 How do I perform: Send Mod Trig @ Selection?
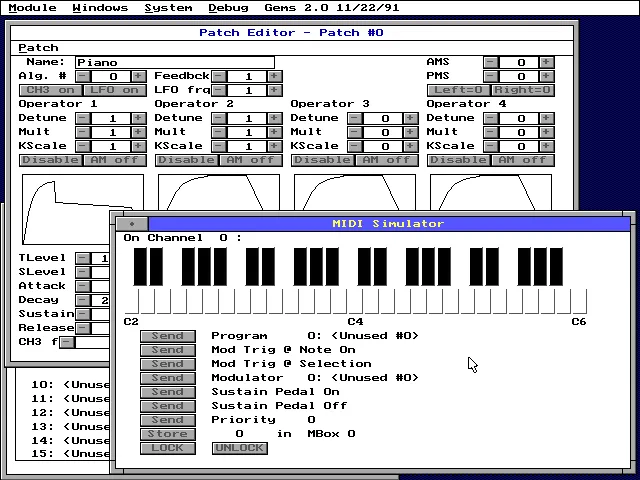(x=168, y=364)
